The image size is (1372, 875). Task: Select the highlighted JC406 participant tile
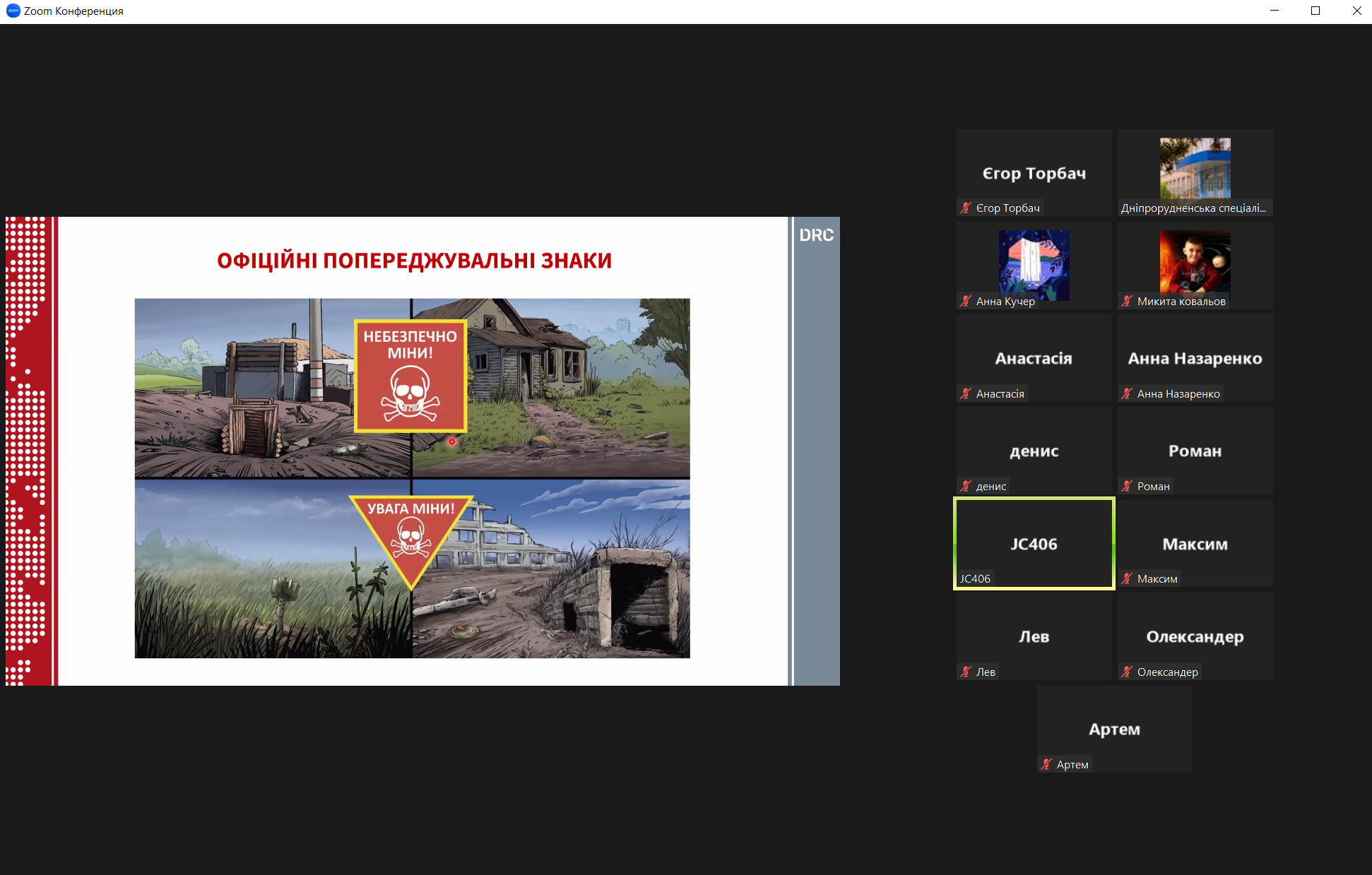click(x=1034, y=543)
